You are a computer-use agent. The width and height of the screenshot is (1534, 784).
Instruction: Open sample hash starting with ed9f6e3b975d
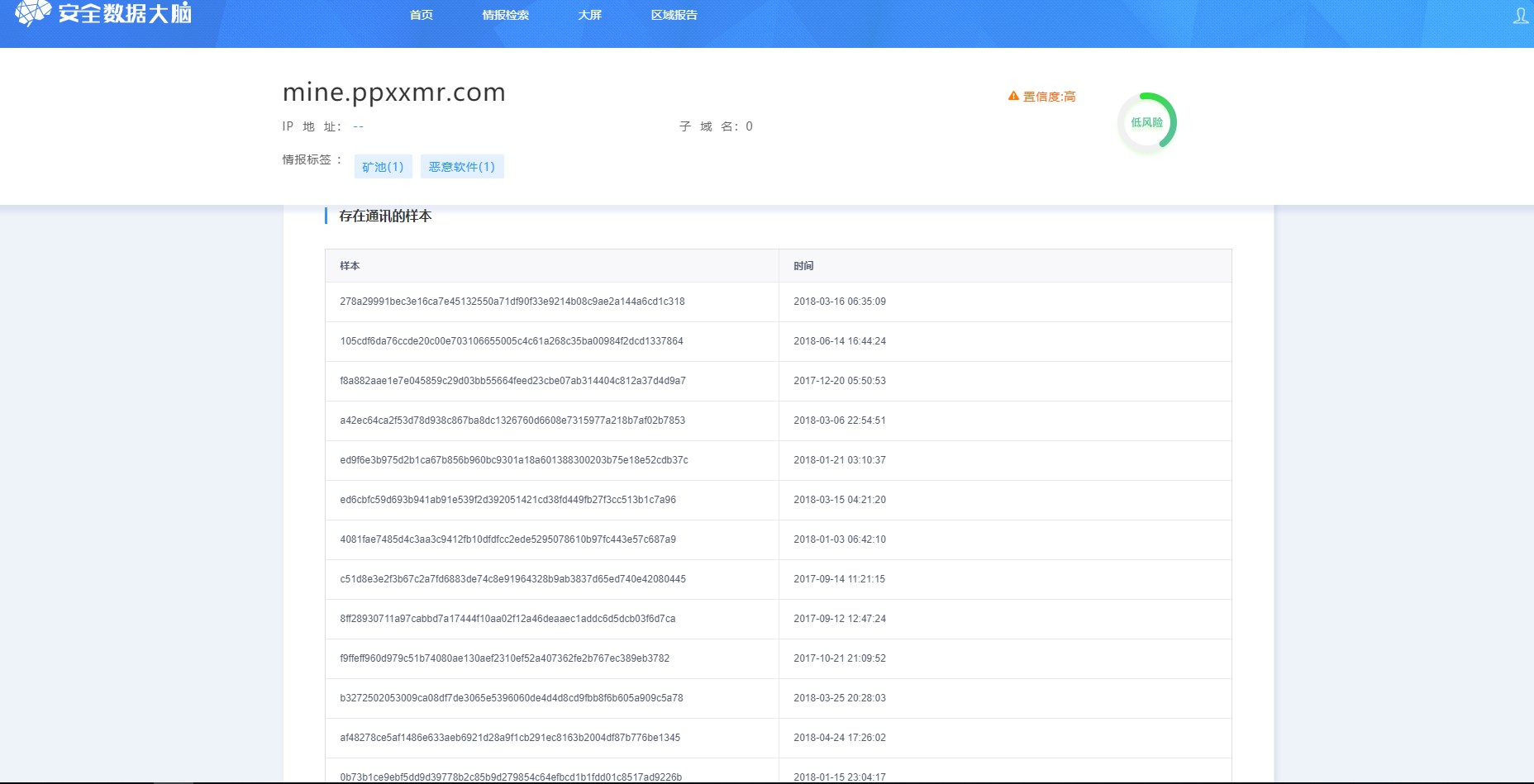point(514,460)
